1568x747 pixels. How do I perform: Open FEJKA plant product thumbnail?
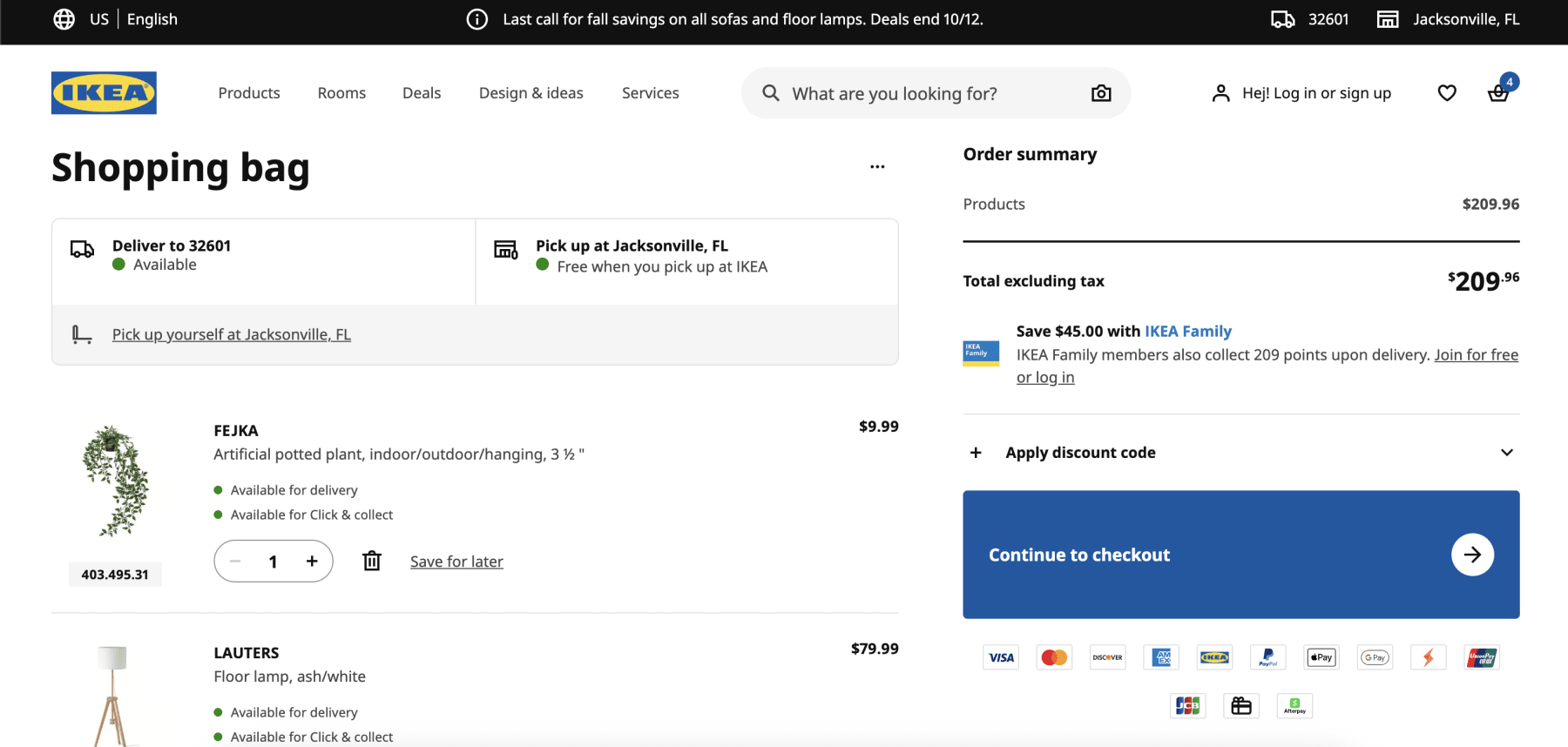coord(115,481)
